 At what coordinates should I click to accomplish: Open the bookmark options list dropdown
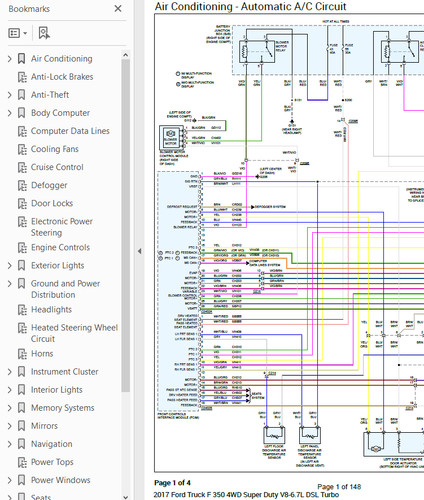coord(17,33)
